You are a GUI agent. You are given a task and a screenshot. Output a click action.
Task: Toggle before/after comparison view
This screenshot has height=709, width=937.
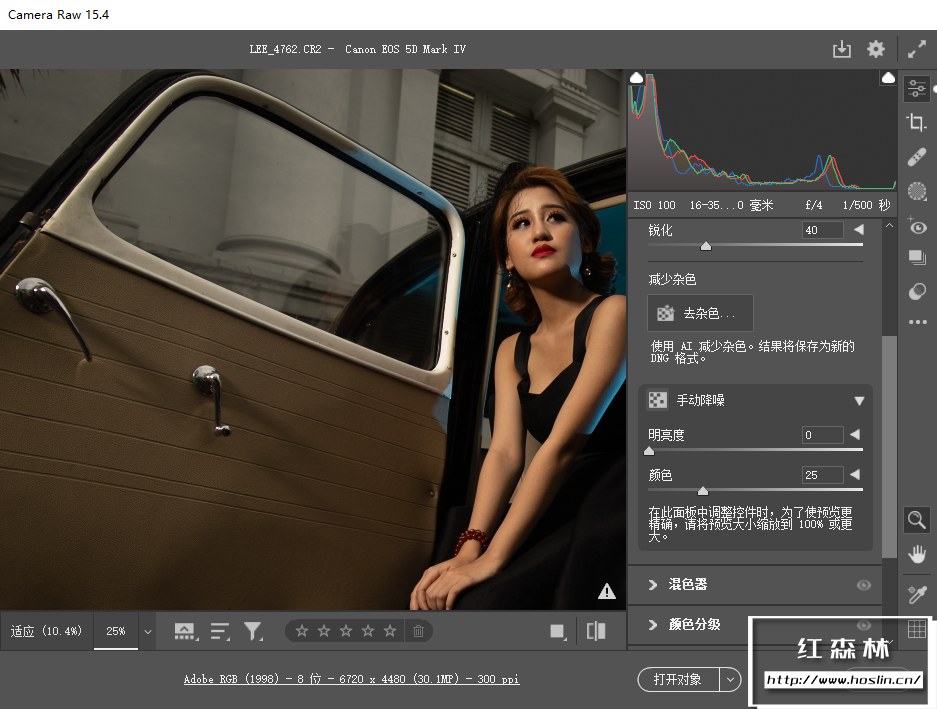596,631
